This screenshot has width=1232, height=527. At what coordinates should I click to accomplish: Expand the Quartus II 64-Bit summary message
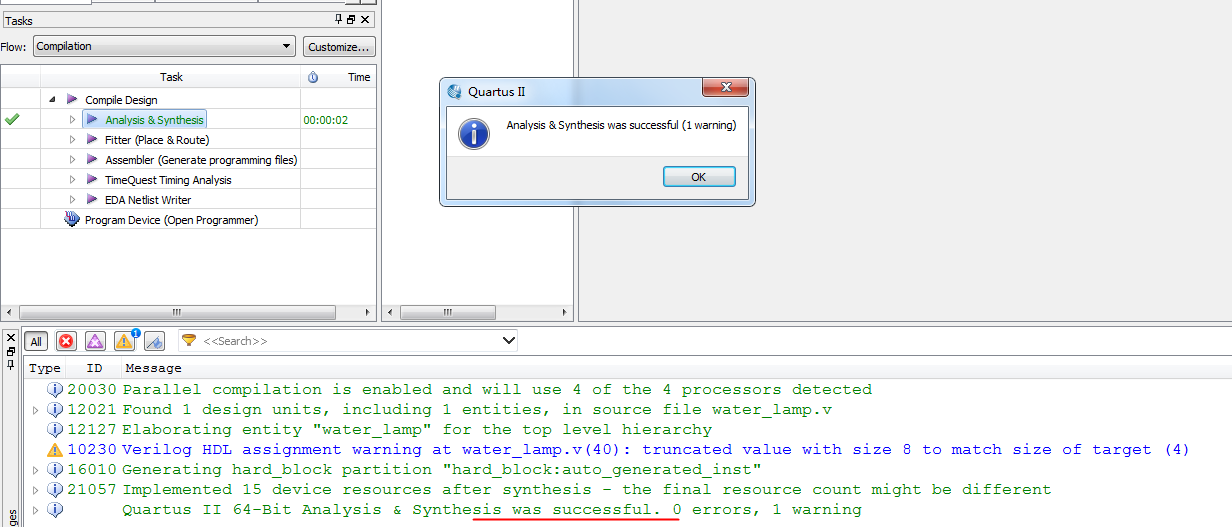36,510
